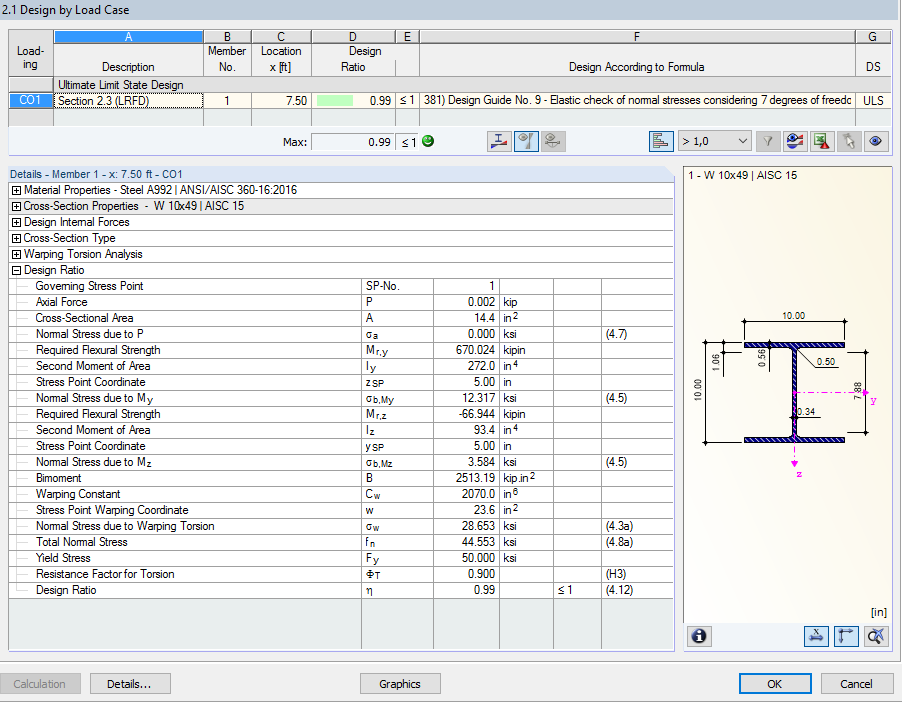Click the filter funnel icon
This screenshot has width=902, height=702.
click(x=767, y=142)
